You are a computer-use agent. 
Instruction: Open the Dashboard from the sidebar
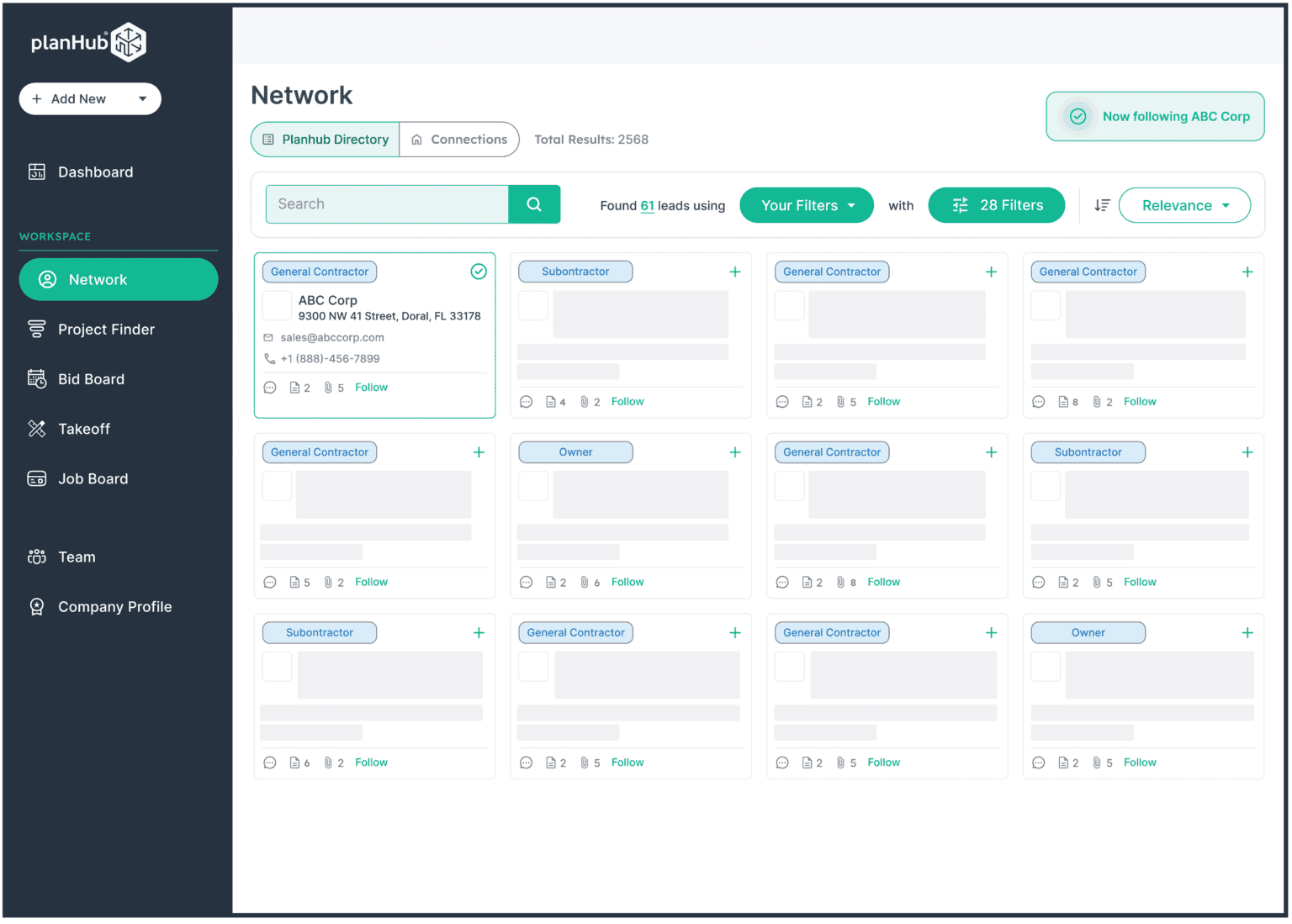(95, 172)
